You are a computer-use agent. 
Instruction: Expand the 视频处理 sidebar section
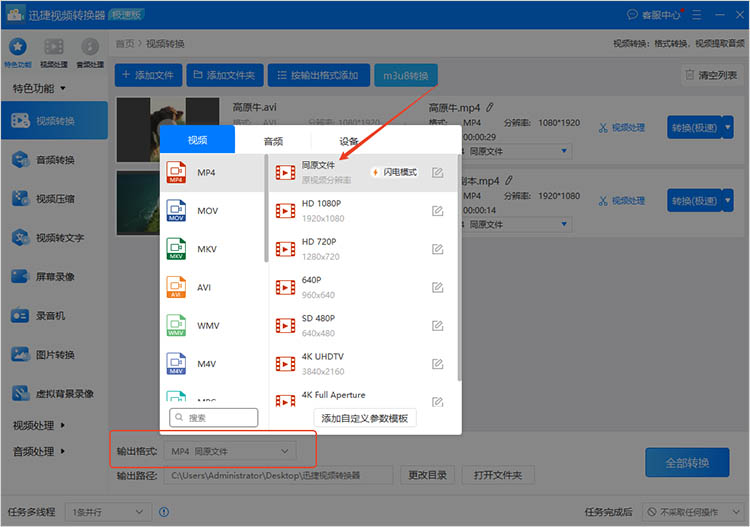pos(39,425)
